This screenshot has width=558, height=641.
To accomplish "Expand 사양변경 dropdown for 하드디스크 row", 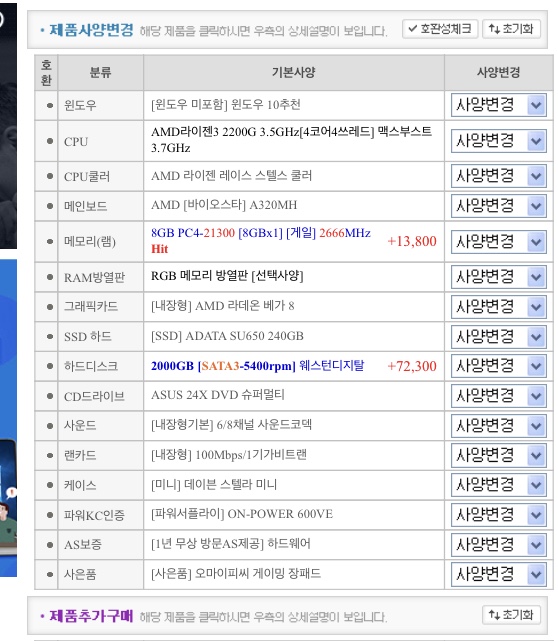I will coord(498,366).
